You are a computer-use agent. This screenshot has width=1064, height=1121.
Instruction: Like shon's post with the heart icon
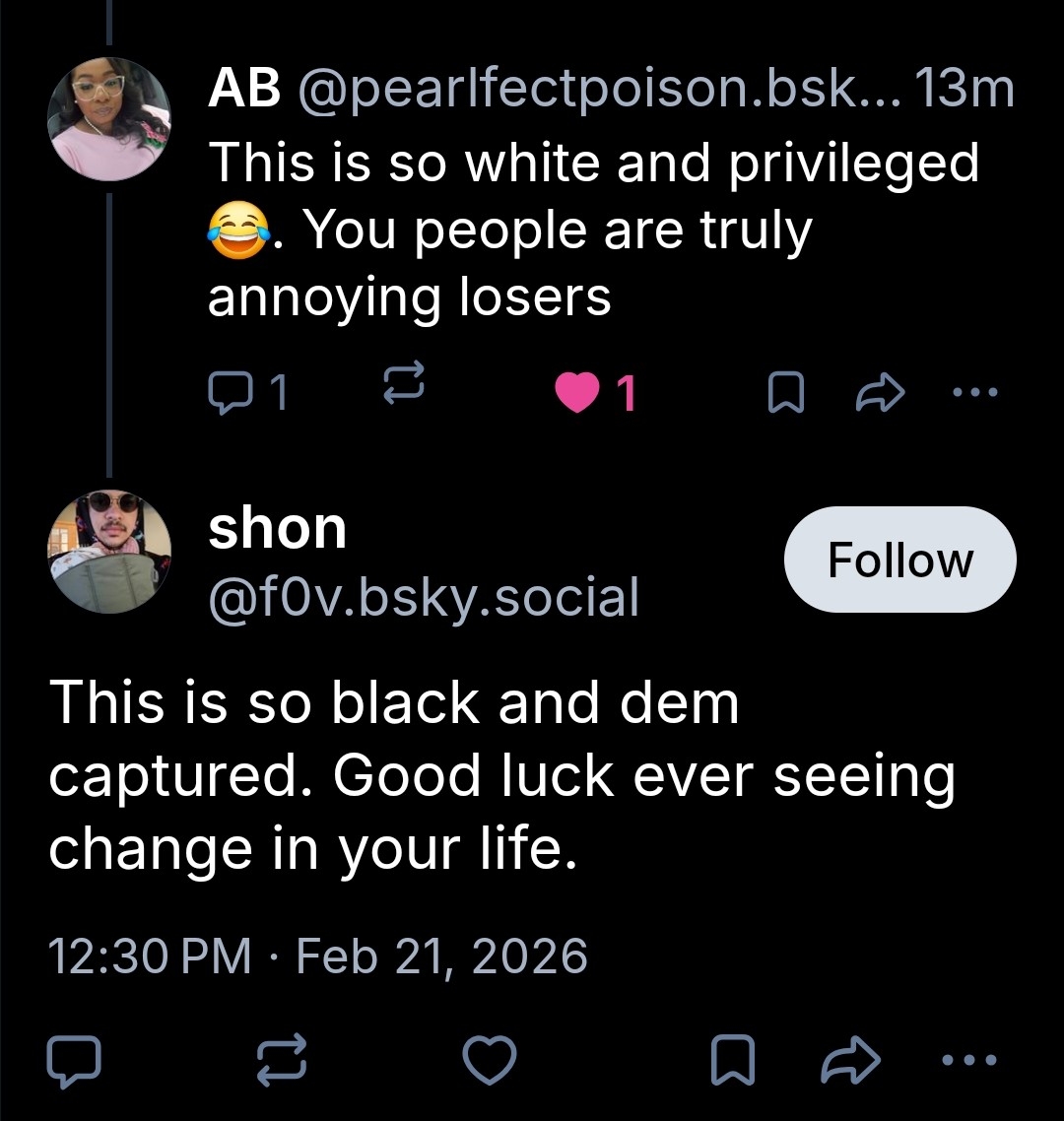tap(490, 1061)
